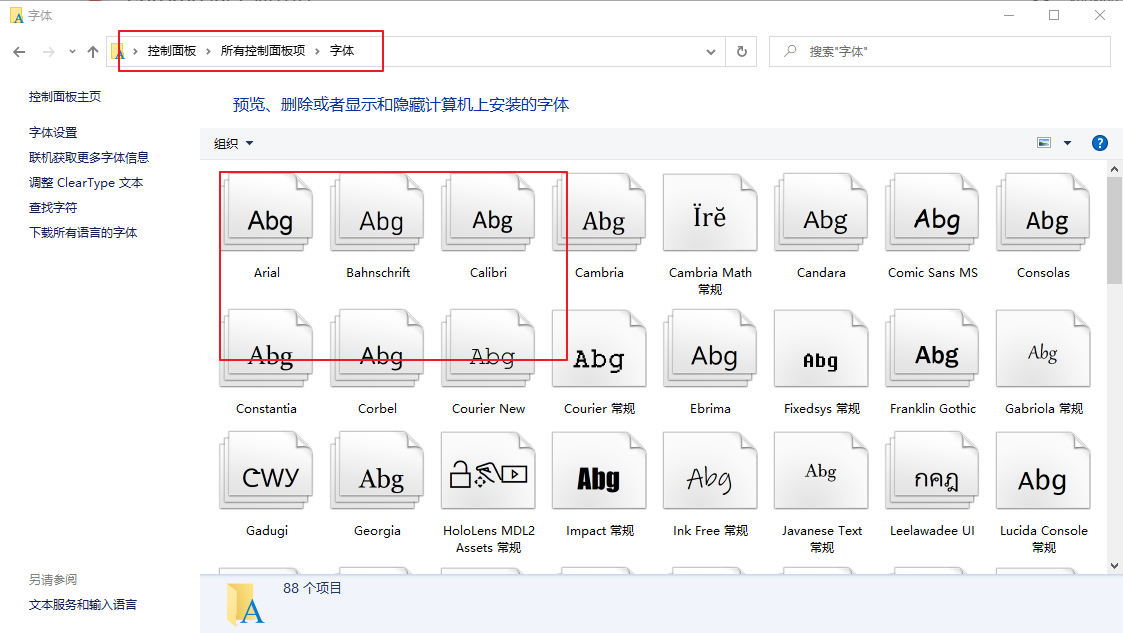Select the Calibri font icon

(488, 213)
